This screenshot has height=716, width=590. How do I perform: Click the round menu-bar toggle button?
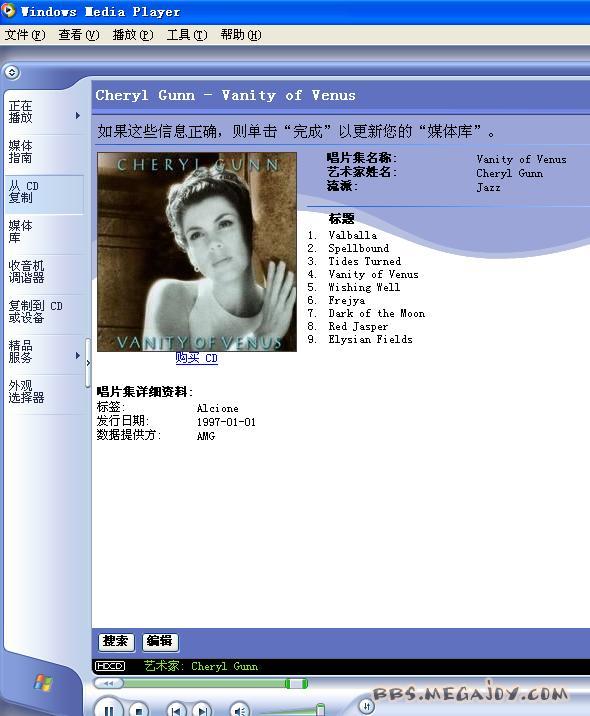click(x=12, y=72)
